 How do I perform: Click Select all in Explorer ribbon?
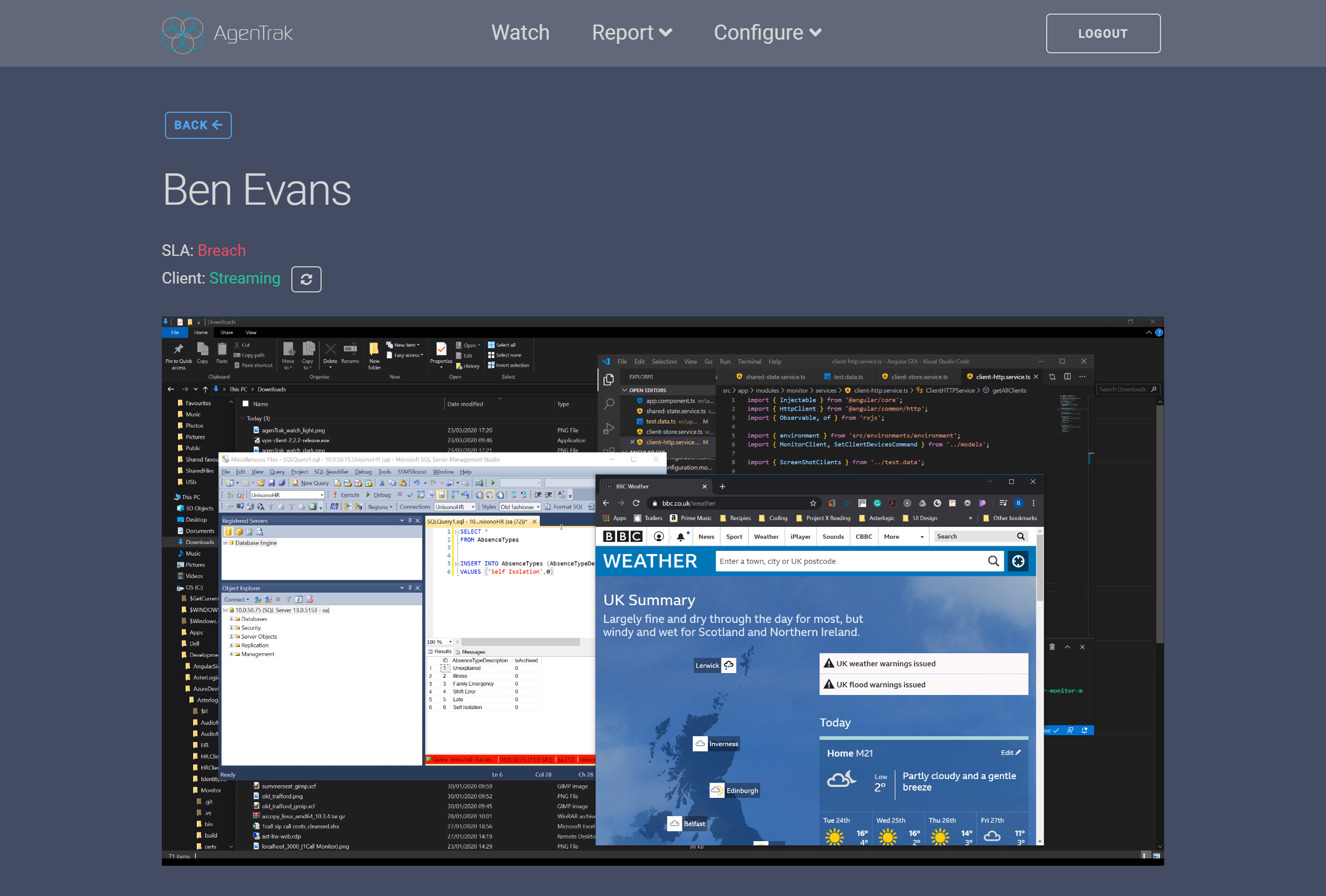tap(502, 345)
